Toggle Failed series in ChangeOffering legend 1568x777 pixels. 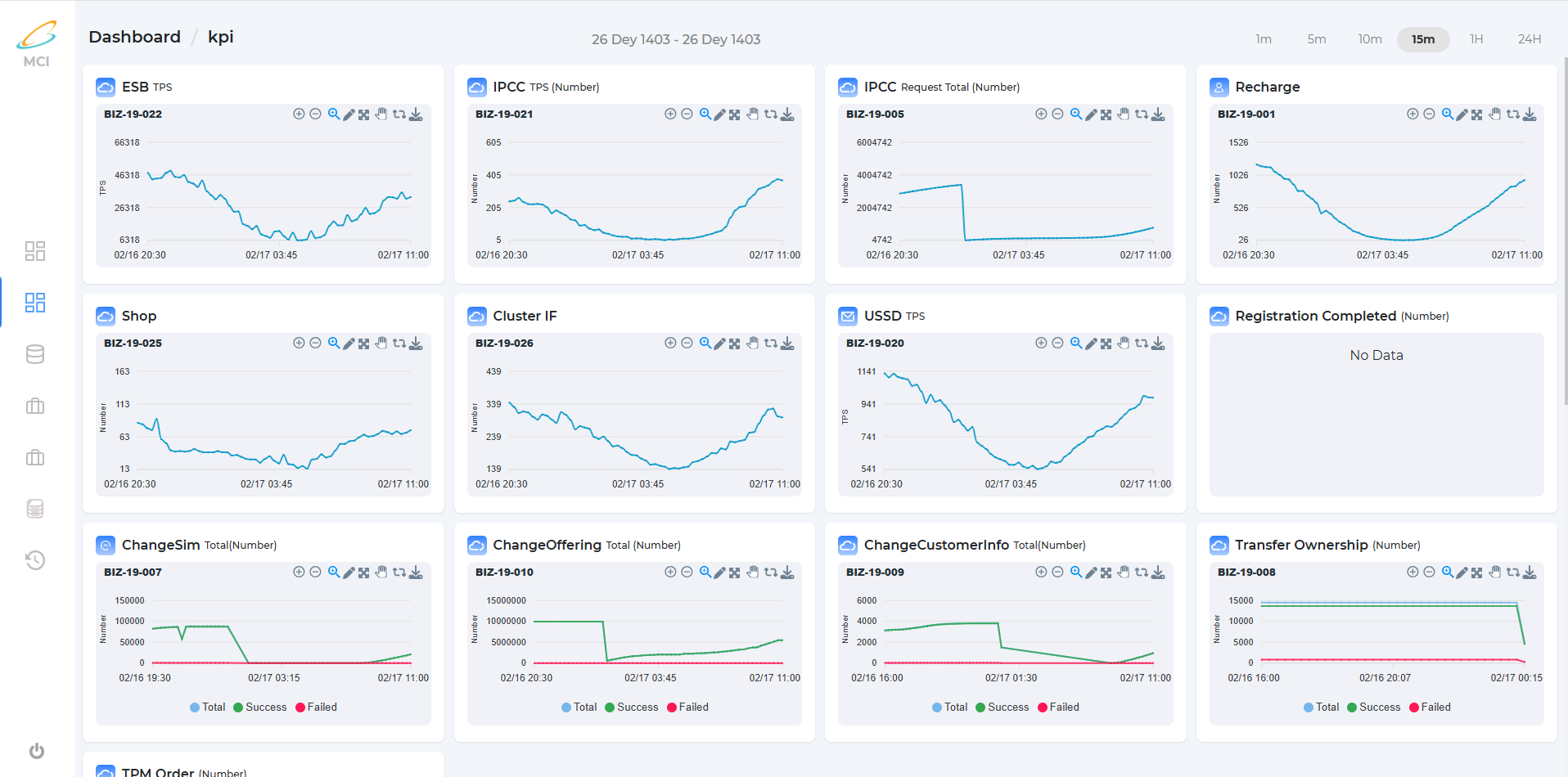point(687,707)
